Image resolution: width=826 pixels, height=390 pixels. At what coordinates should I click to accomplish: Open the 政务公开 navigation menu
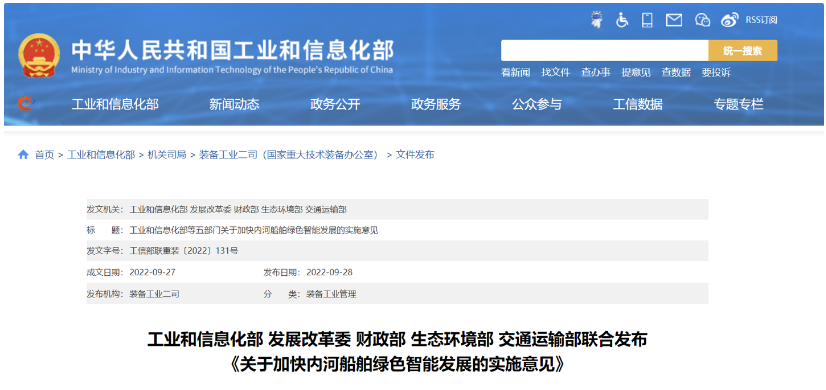pos(335,104)
